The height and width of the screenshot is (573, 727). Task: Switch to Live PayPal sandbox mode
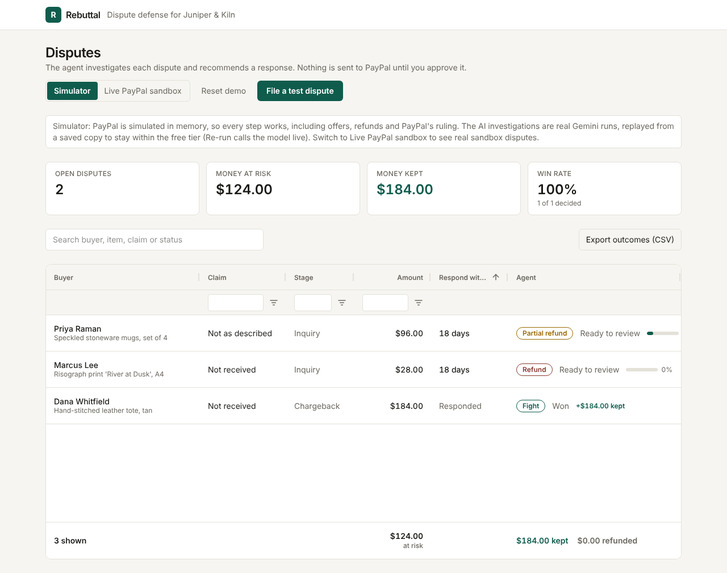coord(143,91)
